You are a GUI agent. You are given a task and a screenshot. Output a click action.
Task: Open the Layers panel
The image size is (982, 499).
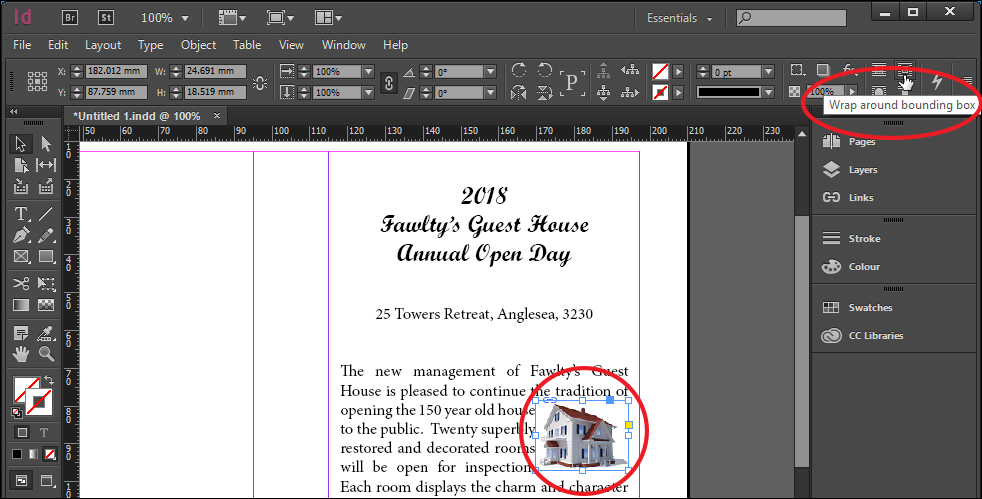point(863,170)
